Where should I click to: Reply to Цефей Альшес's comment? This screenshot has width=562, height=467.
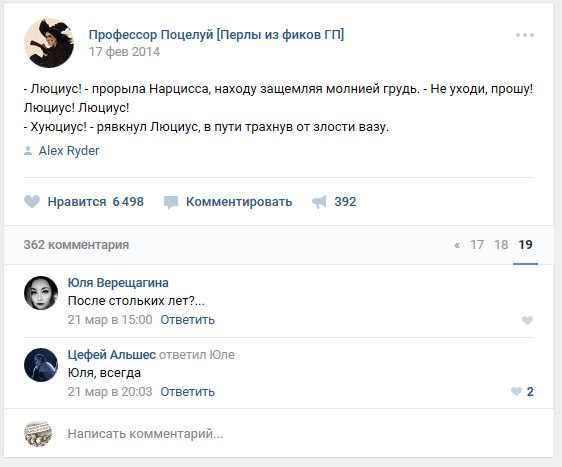(x=187, y=392)
